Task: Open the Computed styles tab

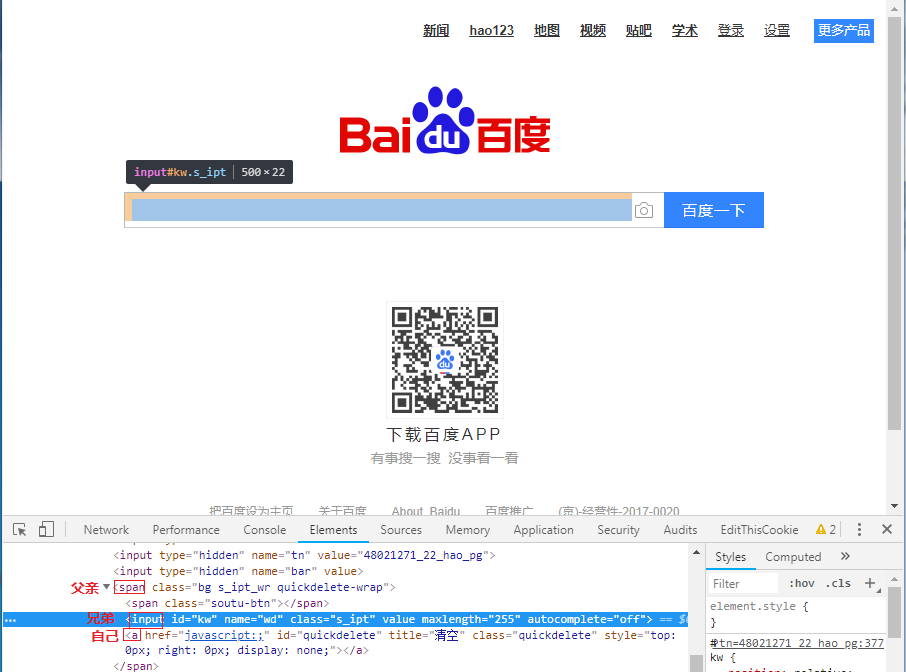Action: (x=792, y=556)
